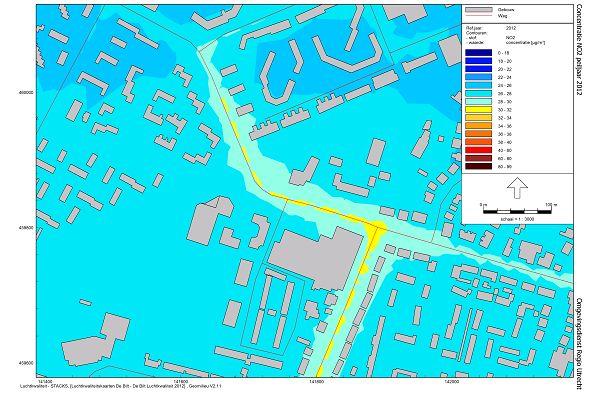Click the north arrow symbol
The height and width of the screenshot is (397, 606).
pyautogui.click(x=517, y=188)
